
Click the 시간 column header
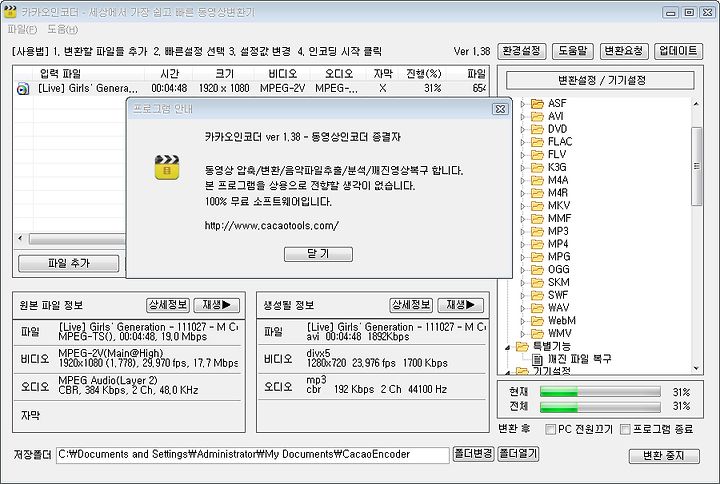[169, 73]
